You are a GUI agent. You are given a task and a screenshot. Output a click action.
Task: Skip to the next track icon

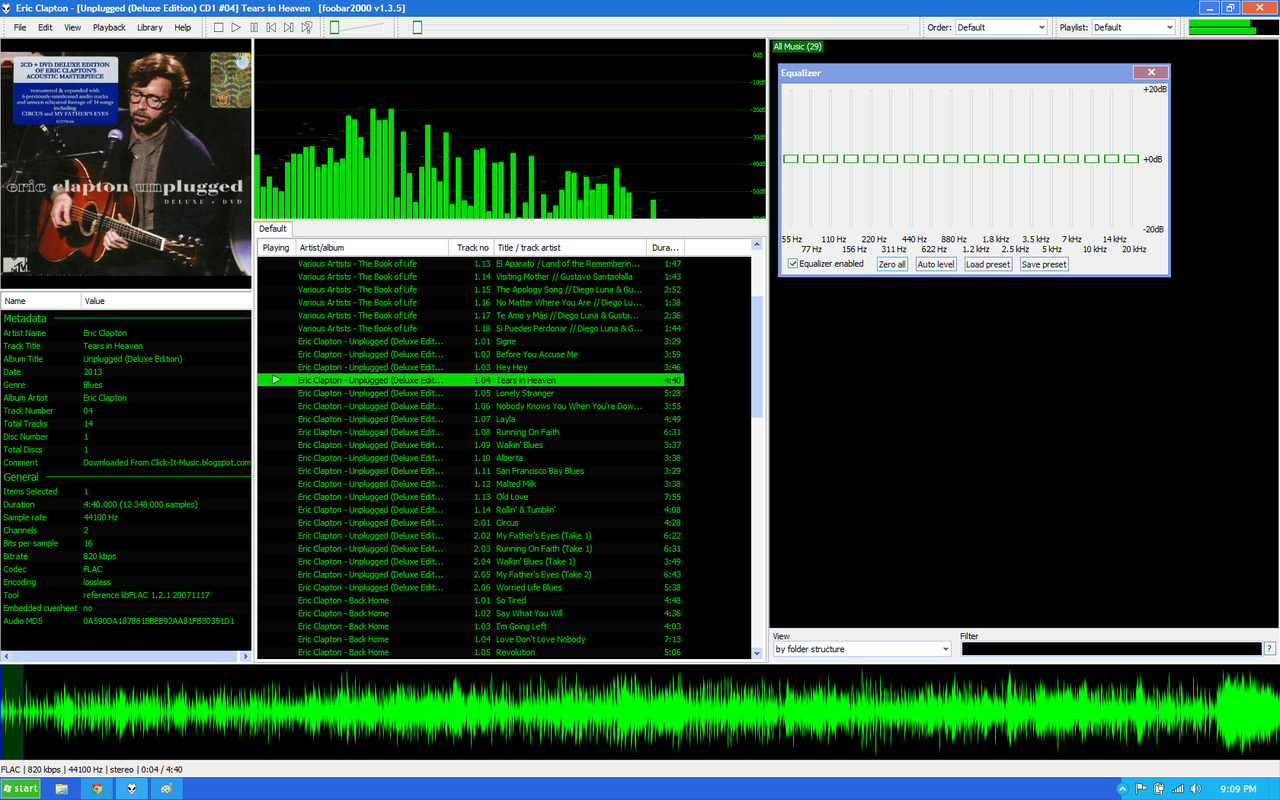(288, 27)
